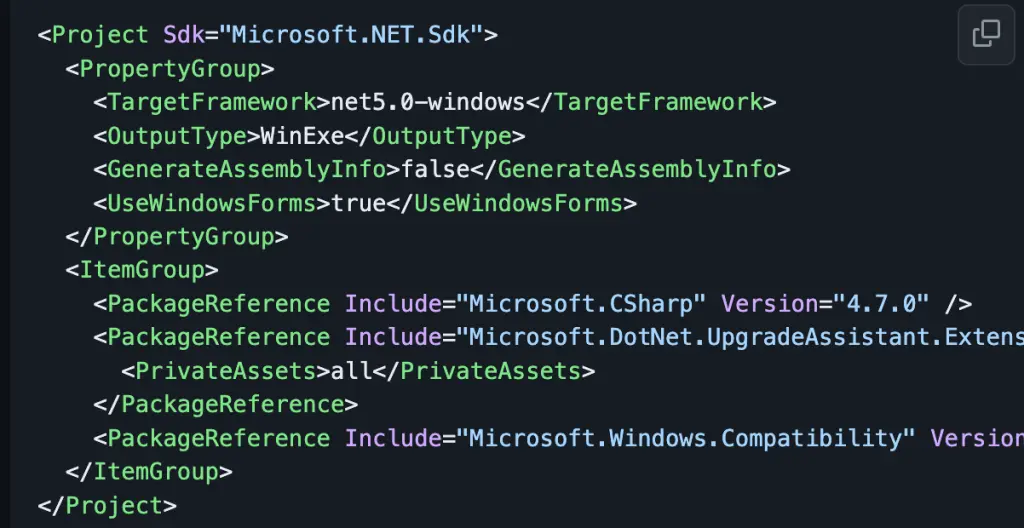The height and width of the screenshot is (528, 1024).
Task: Click the closing PropertyGroup tag
Action: 177,237
